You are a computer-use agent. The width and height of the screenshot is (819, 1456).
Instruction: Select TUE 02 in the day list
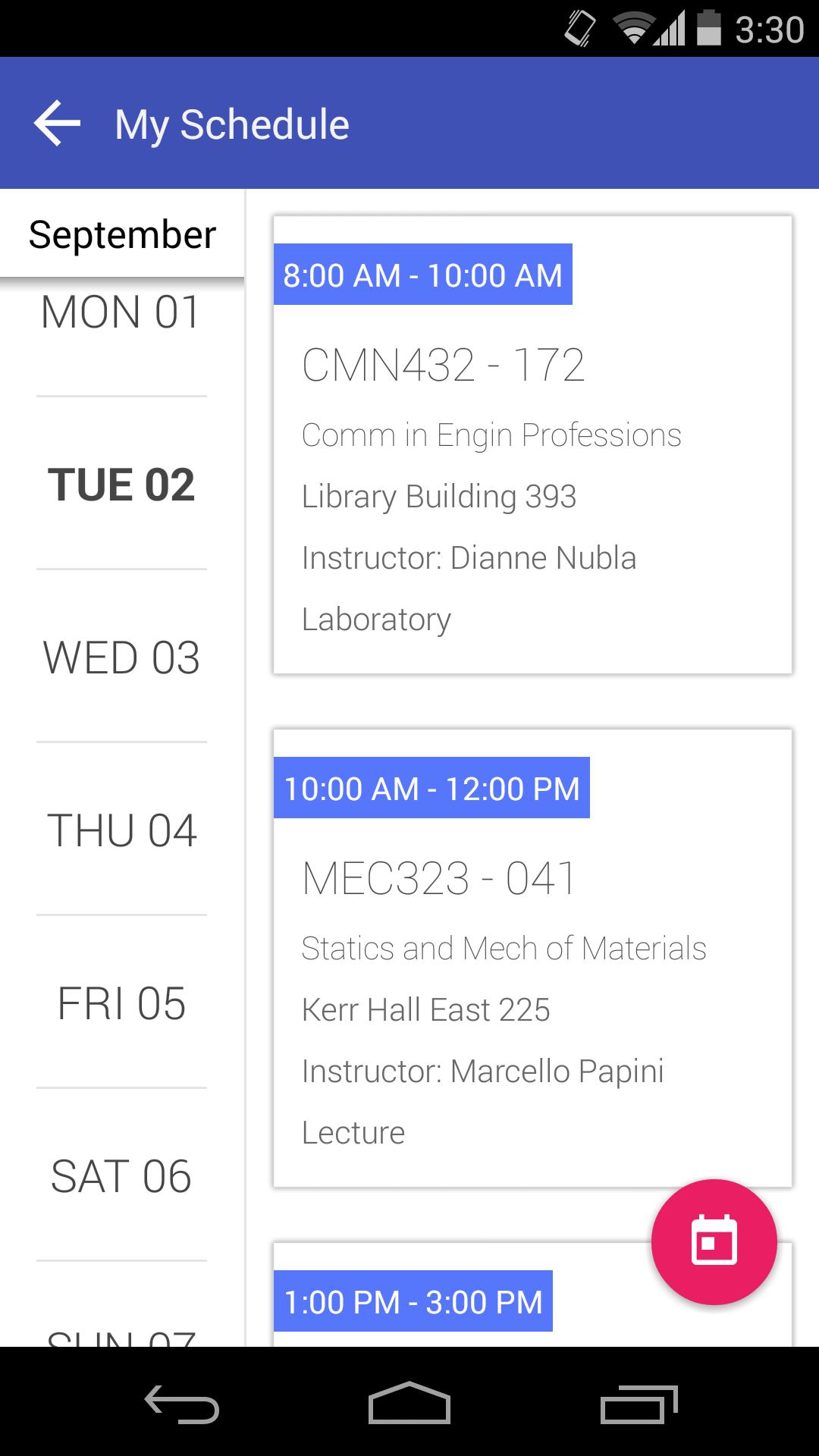[121, 485]
